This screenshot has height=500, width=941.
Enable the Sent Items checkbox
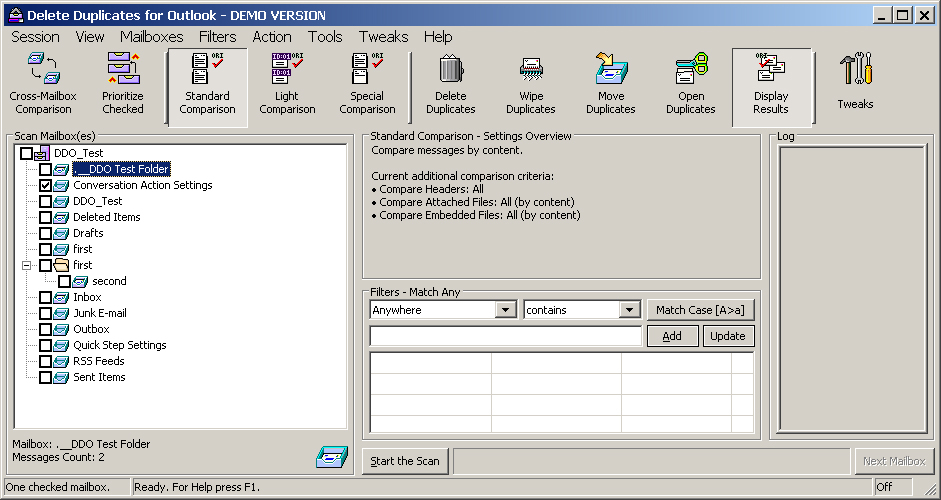(46, 377)
